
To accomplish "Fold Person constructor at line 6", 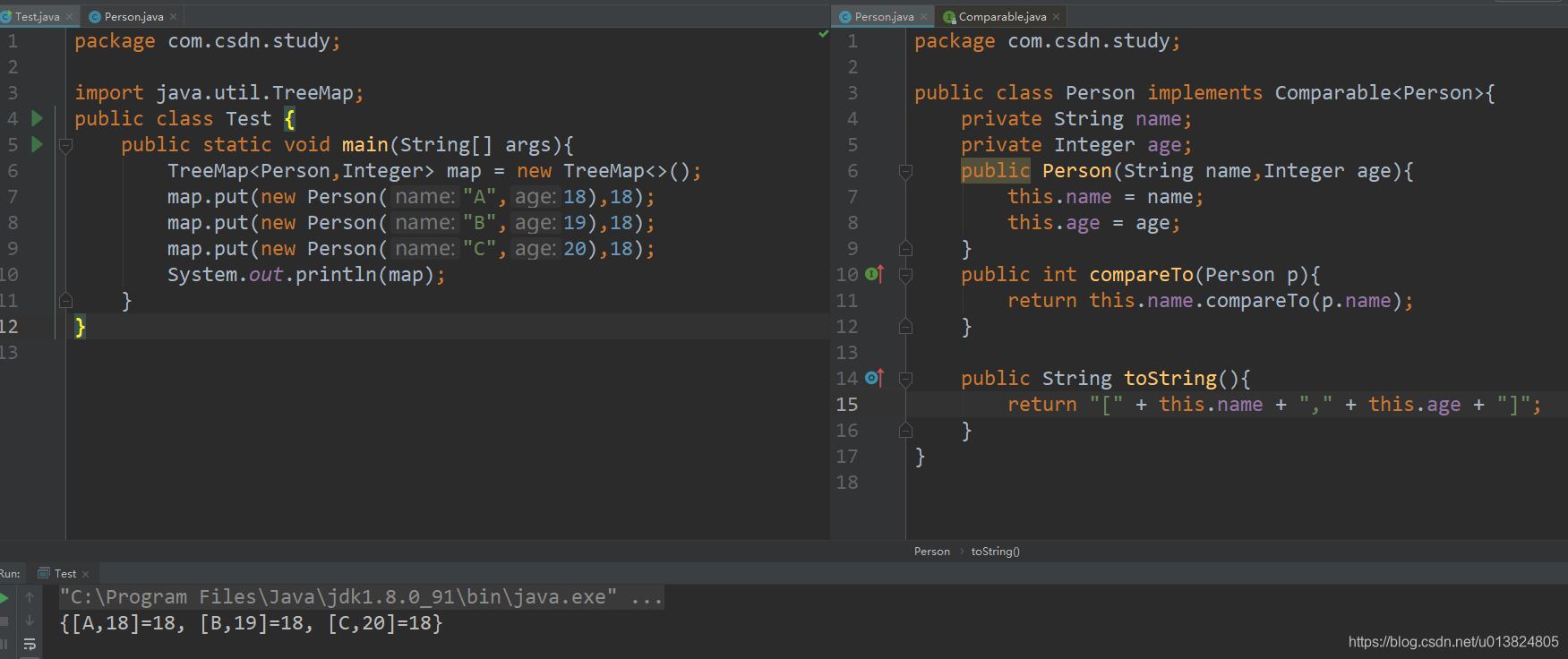I will 905,170.
